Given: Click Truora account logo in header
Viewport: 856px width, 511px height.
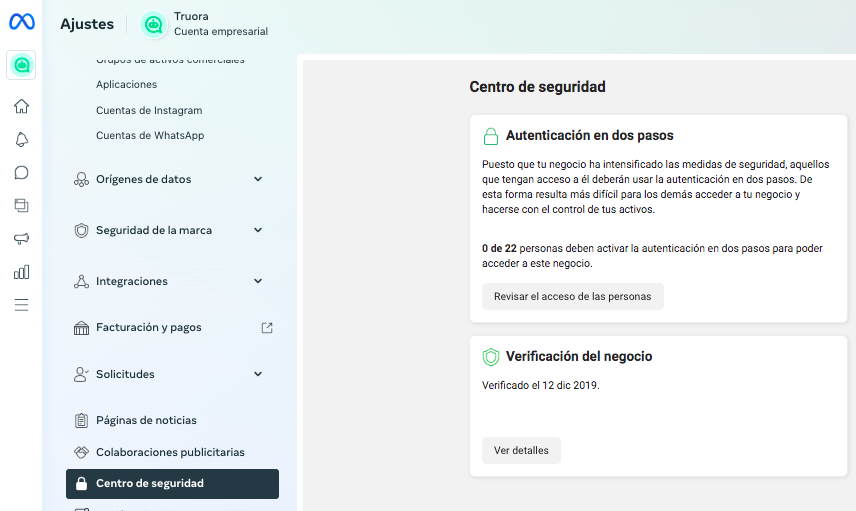Looking at the screenshot, I should [x=153, y=25].
